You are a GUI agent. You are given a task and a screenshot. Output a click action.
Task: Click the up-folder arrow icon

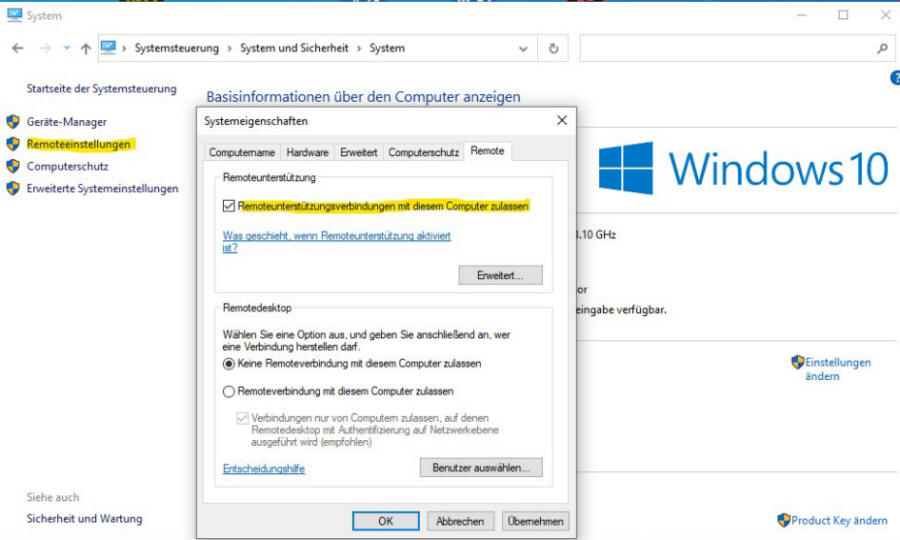(86, 48)
